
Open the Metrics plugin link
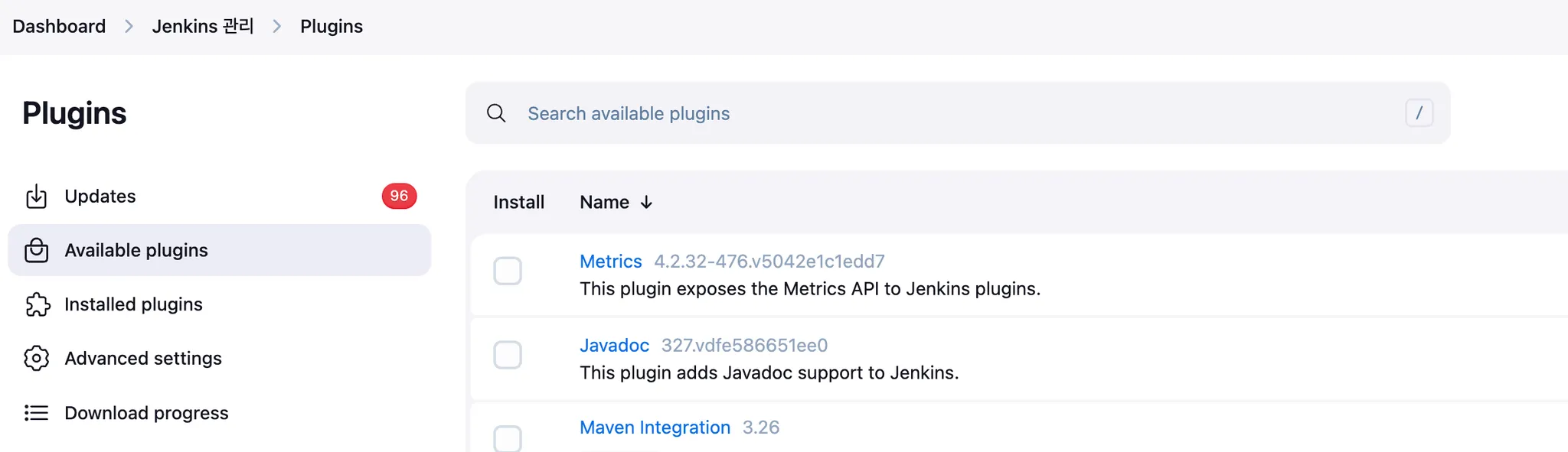(x=610, y=262)
